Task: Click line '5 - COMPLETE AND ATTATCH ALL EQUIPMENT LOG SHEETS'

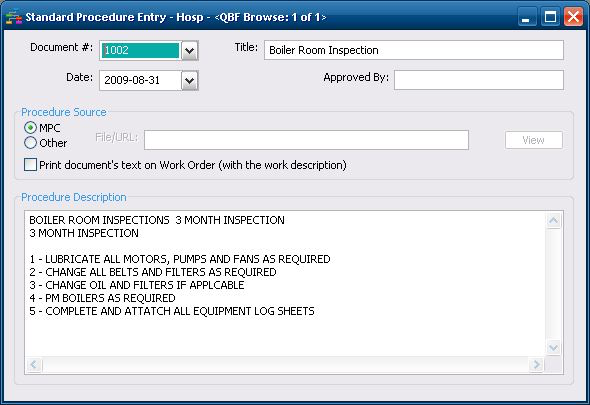Action: coord(172,311)
